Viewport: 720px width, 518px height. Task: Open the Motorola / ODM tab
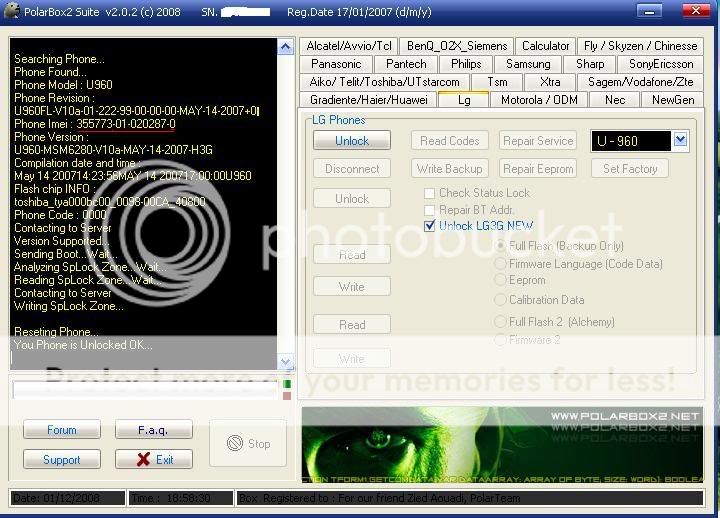539,100
